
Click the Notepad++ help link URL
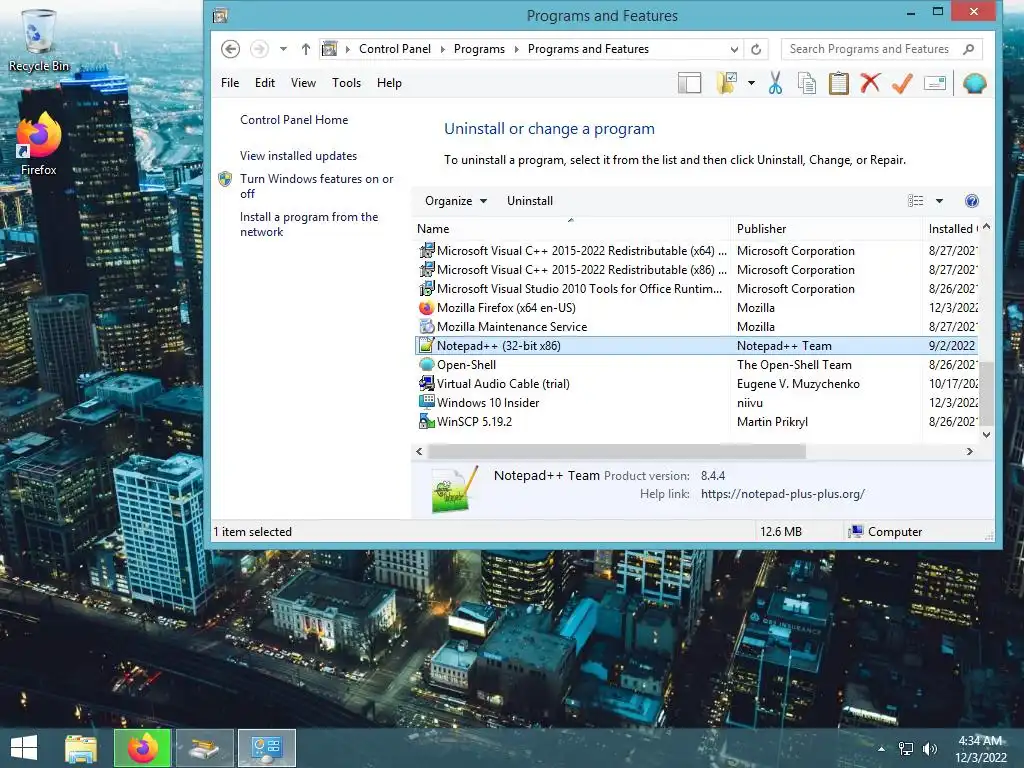coord(782,494)
